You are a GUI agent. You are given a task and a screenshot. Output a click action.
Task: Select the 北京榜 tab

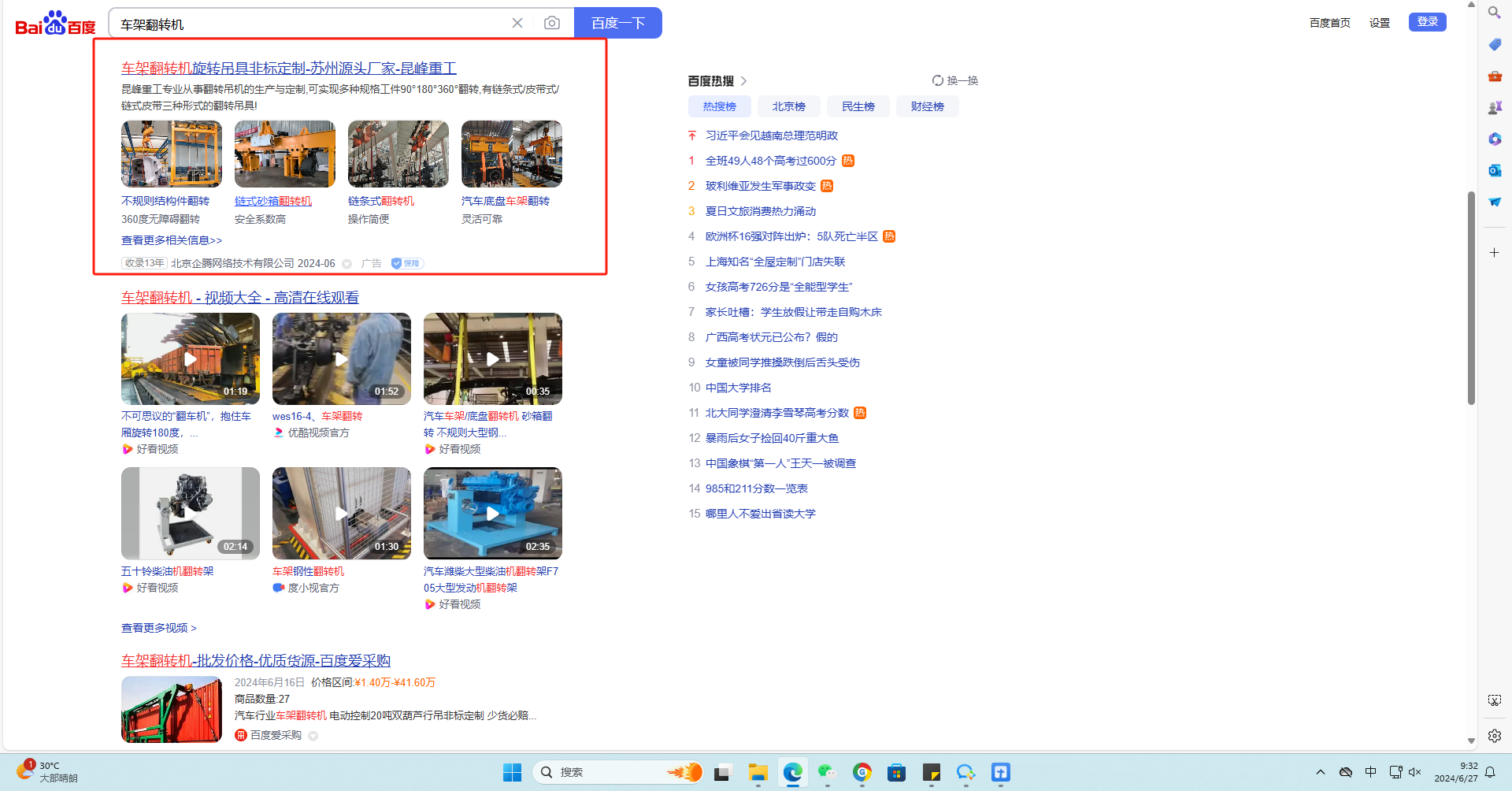click(x=789, y=106)
